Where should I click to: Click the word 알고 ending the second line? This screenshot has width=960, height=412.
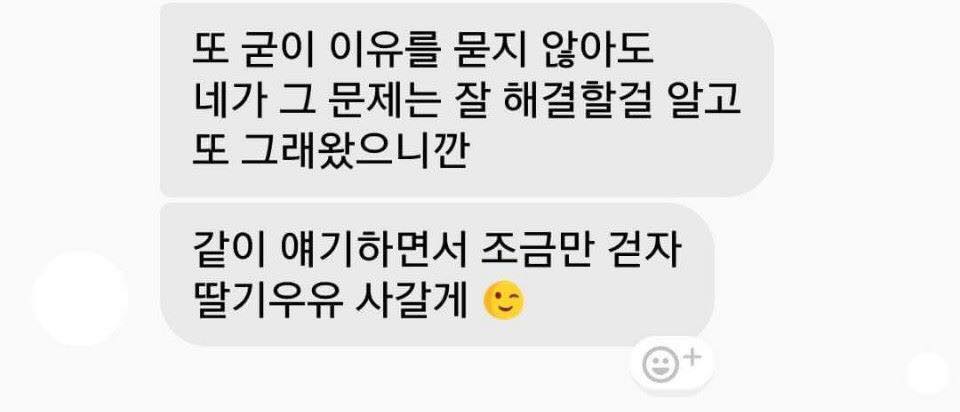(x=705, y=101)
